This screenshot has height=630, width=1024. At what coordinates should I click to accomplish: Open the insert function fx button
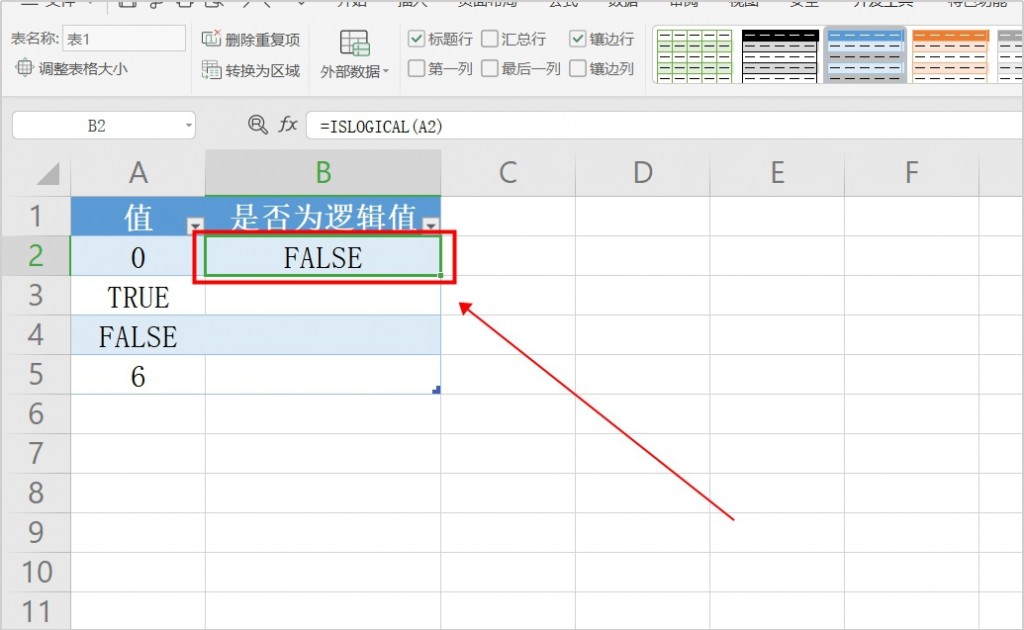point(287,124)
